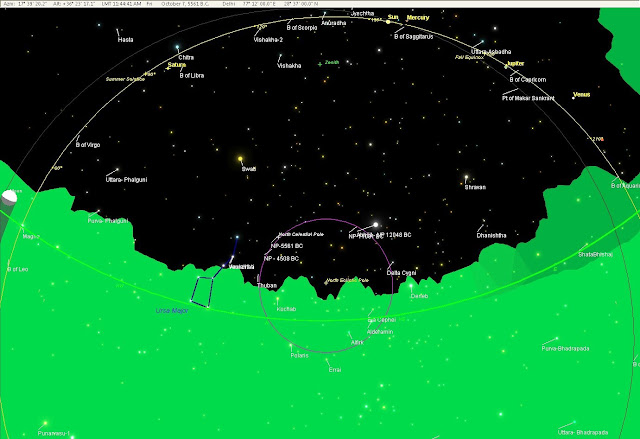Click the B of Capricorn label
640x439 pixels.
(528, 80)
